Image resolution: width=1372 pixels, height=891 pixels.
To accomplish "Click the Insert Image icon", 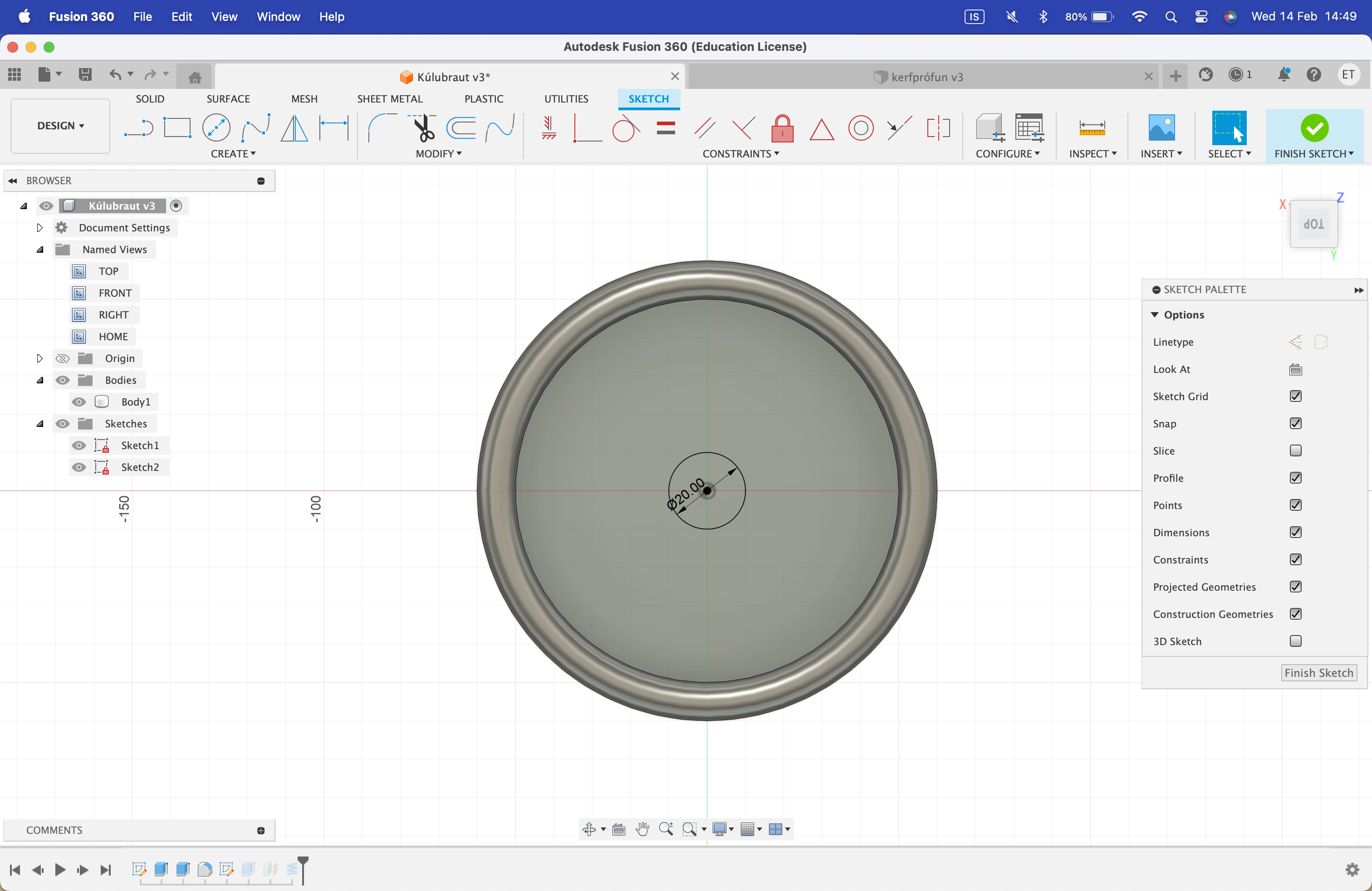I will [x=1161, y=128].
